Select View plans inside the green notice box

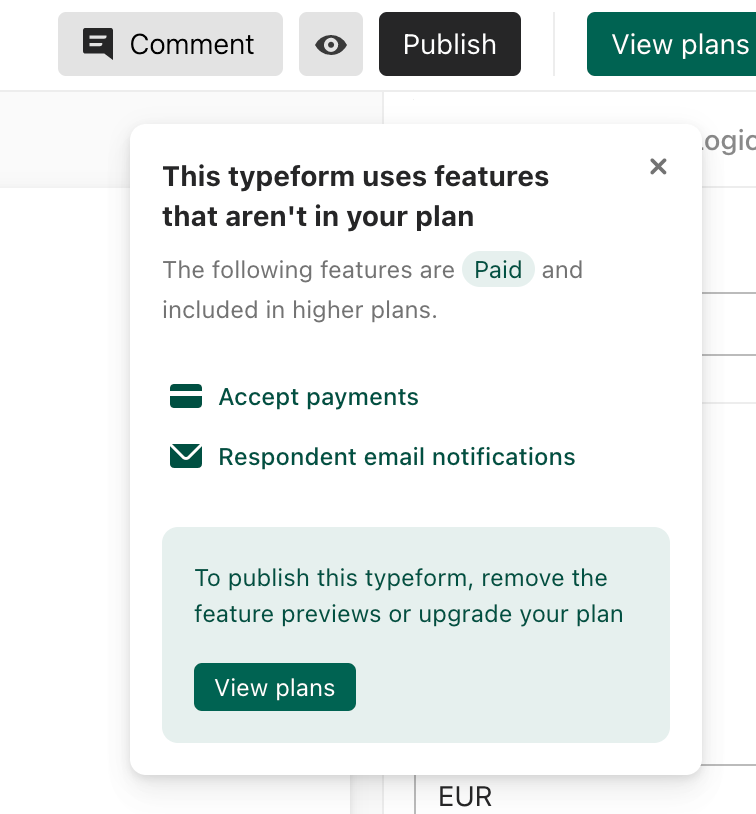[x=275, y=687]
